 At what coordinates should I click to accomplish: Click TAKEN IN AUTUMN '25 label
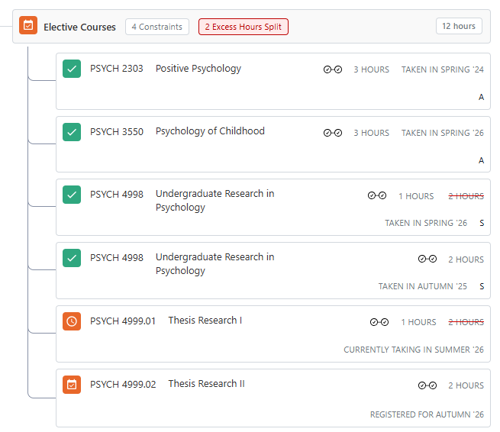click(x=423, y=286)
